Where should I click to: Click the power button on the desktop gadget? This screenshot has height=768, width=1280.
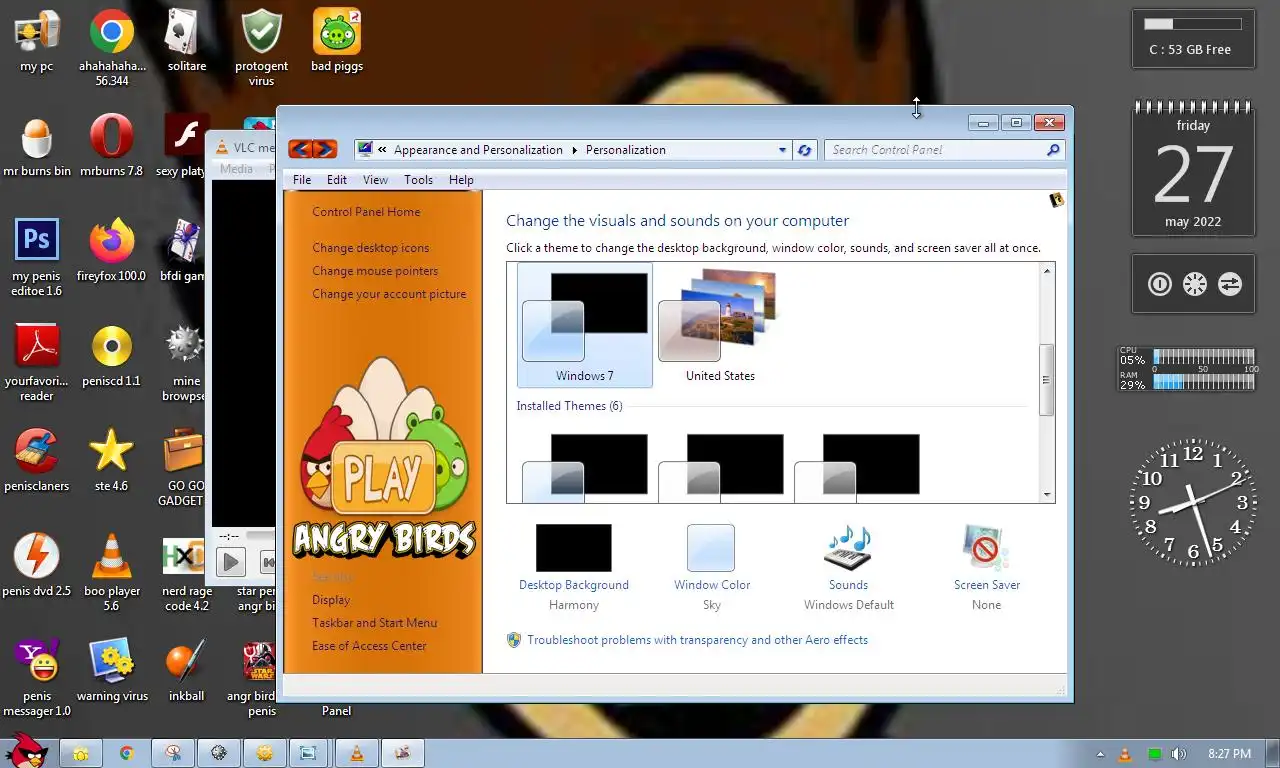(1159, 284)
